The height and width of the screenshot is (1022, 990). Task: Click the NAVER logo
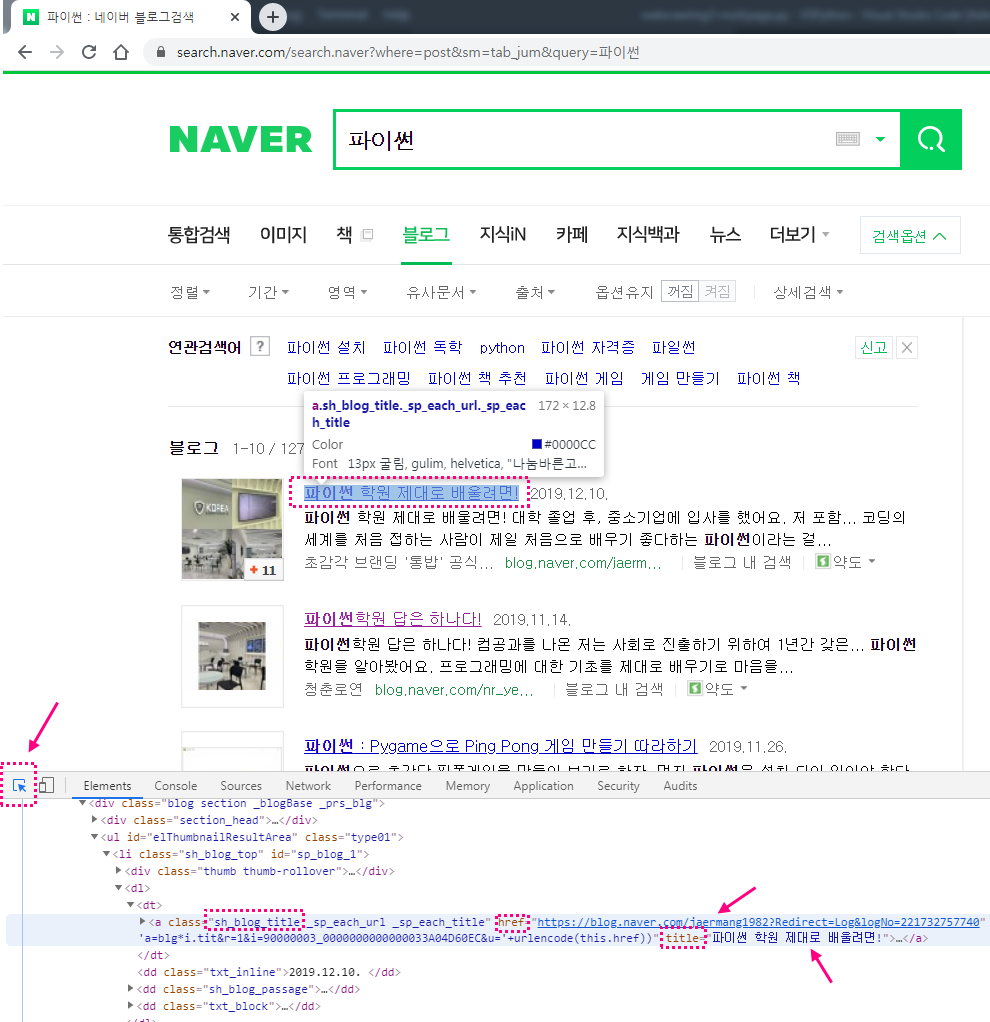[240, 139]
